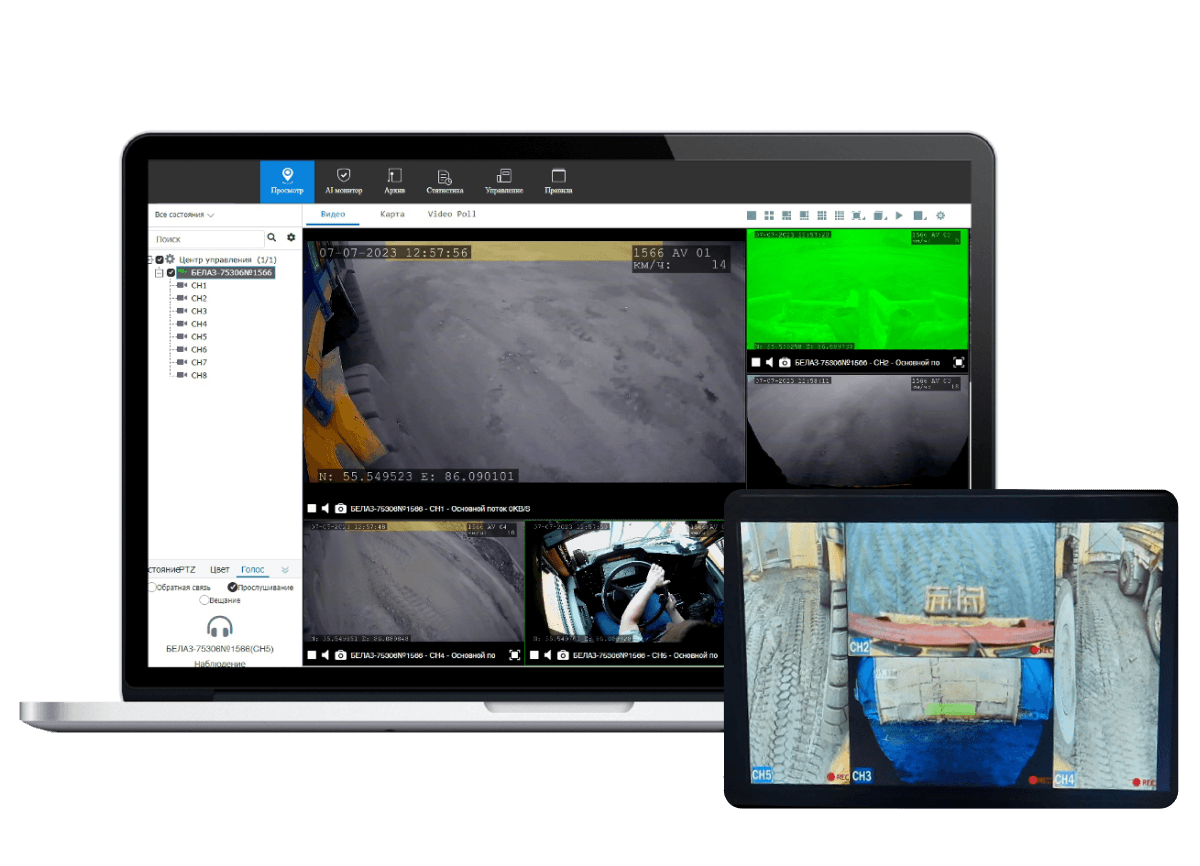Mute the CH4 video speaker icon
Image resolution: width=1200 pixels, height=866 pixels.
326,655
